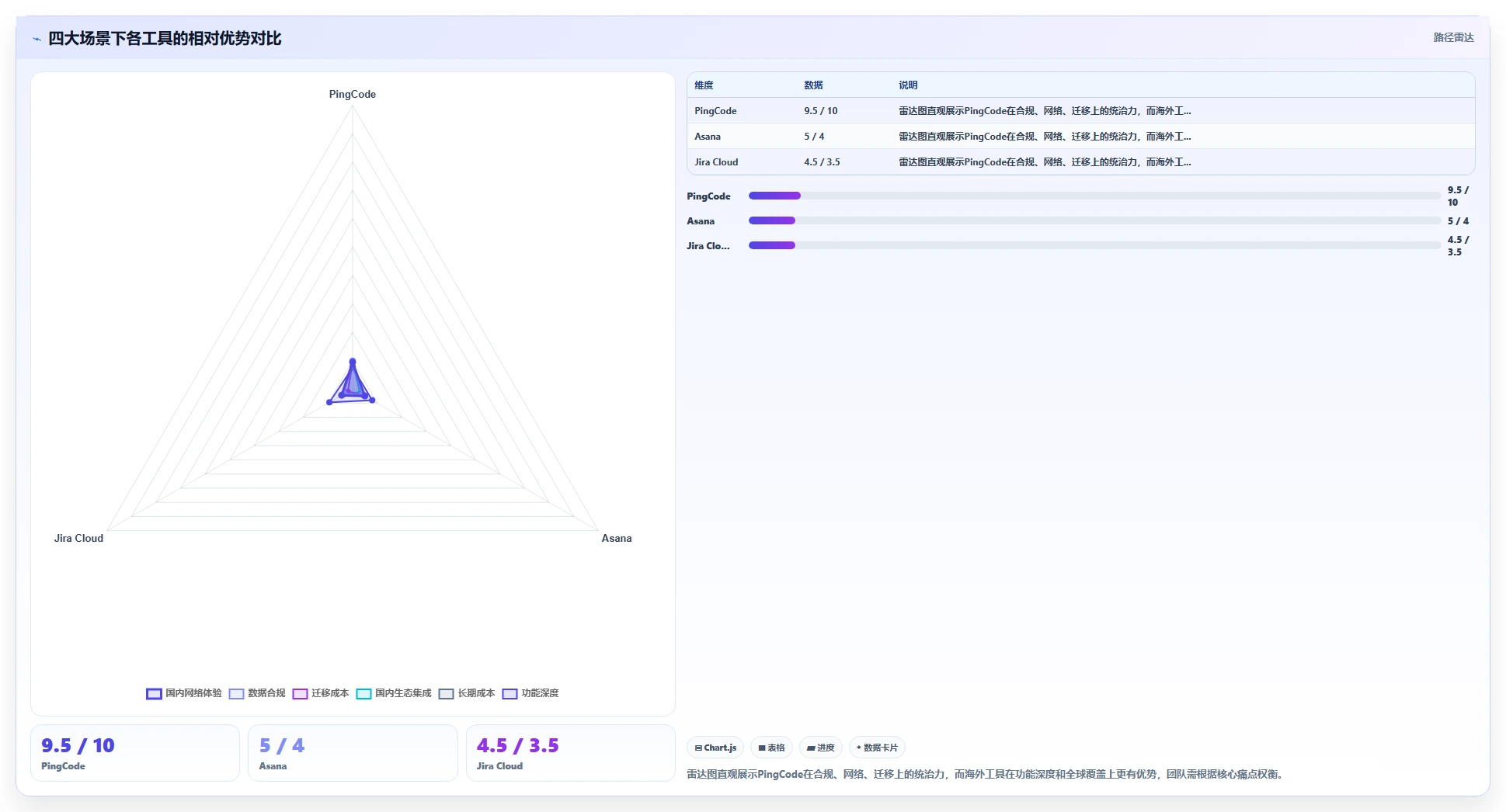Image resolution: width=1506 pixels, height=812 pixels.
Task: Toggle the 数据合规 legend series
Action: pos(257,693)
